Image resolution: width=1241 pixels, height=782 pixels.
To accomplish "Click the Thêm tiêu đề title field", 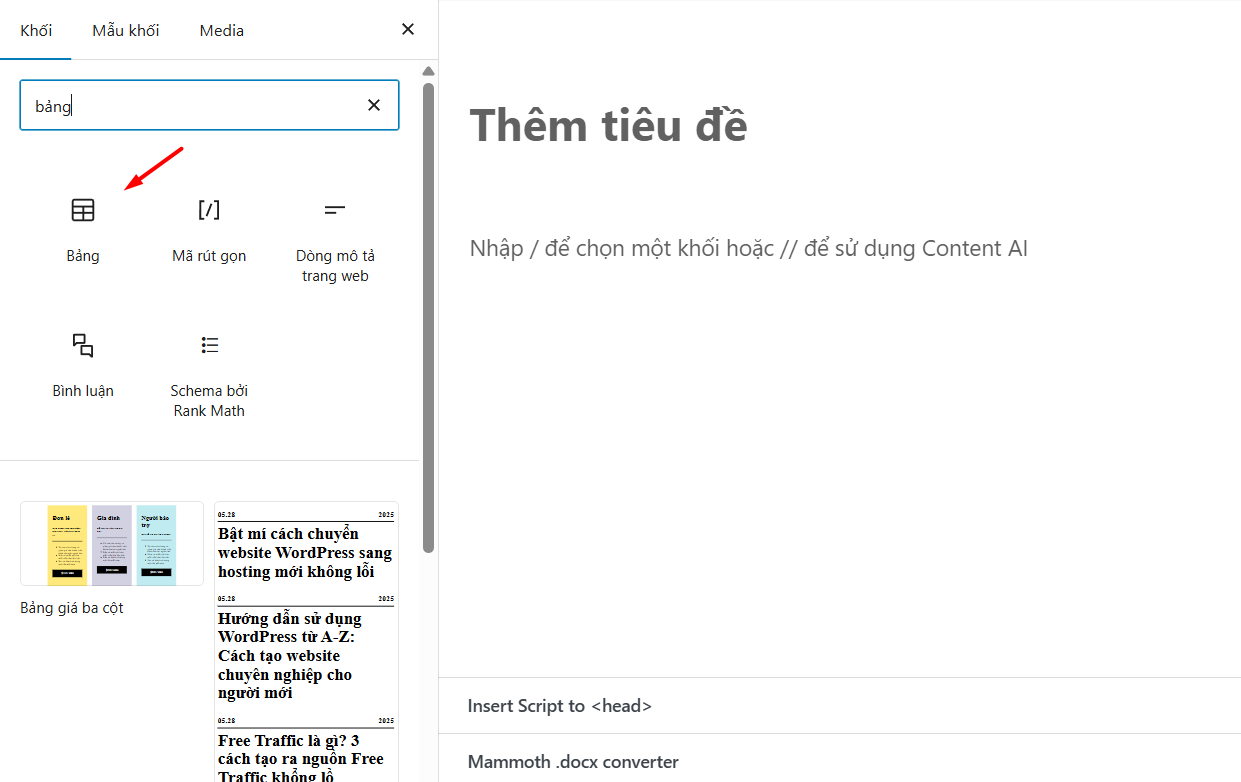I will [610, 126].
